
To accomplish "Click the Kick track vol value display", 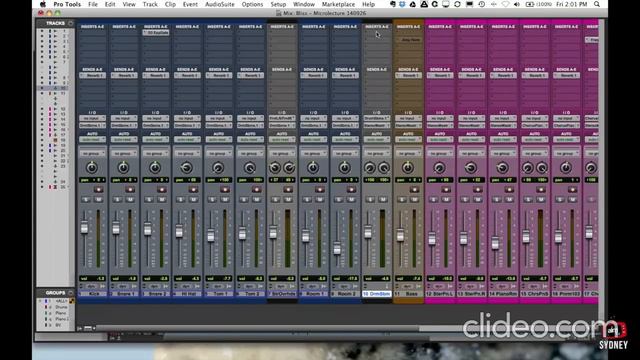I will point(92,278).
